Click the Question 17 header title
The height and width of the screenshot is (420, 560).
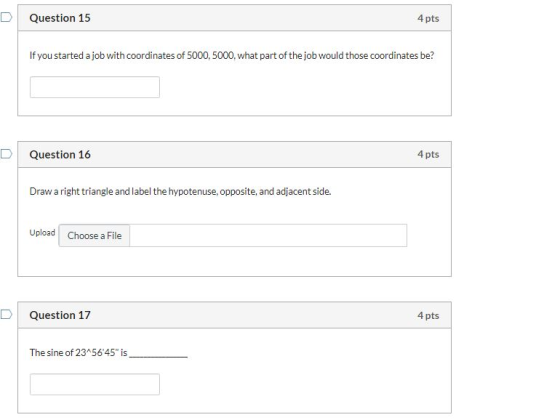tap(60, 315)
